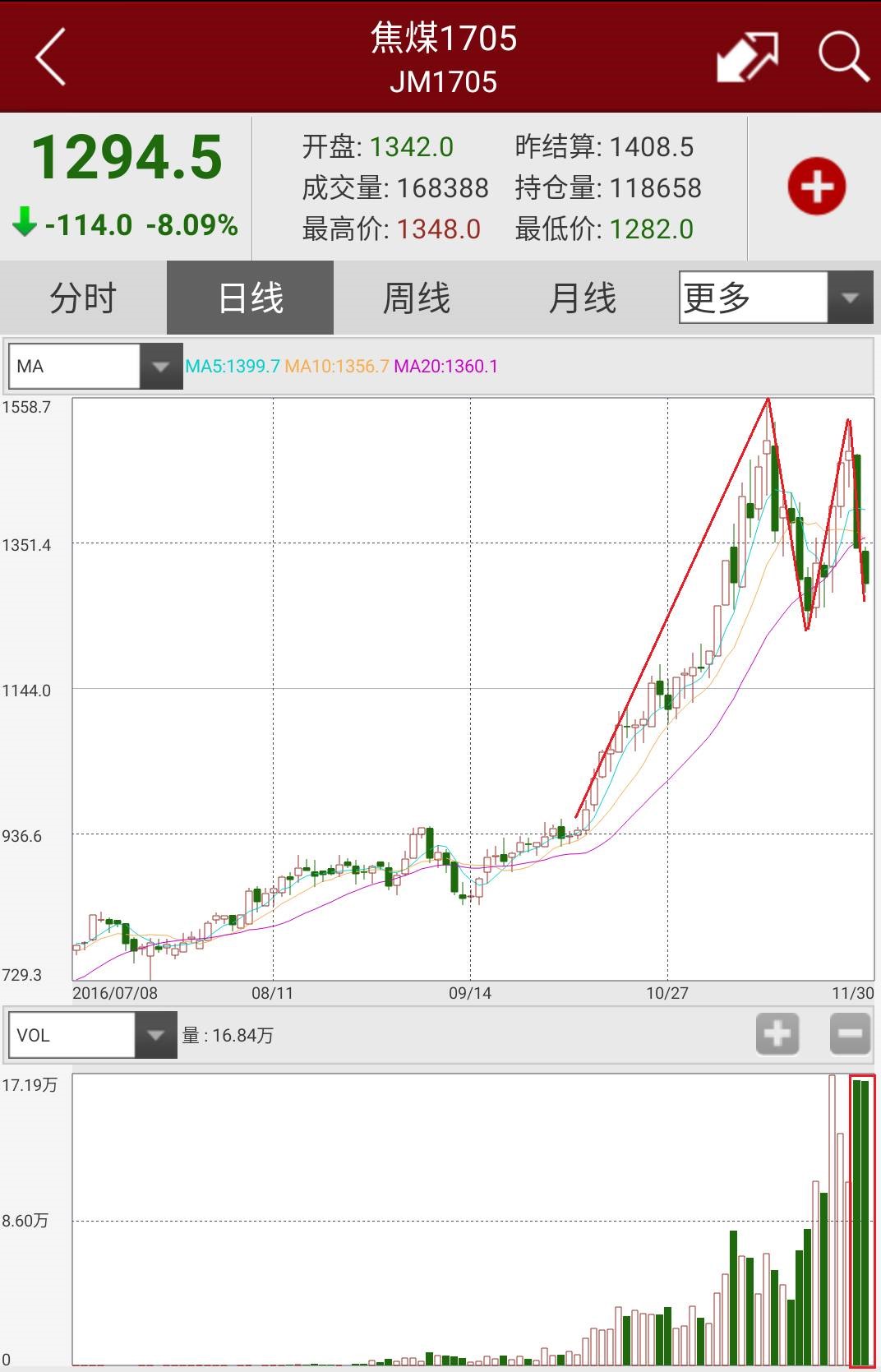Tap the VOL indicator field

coord(71,1034)
